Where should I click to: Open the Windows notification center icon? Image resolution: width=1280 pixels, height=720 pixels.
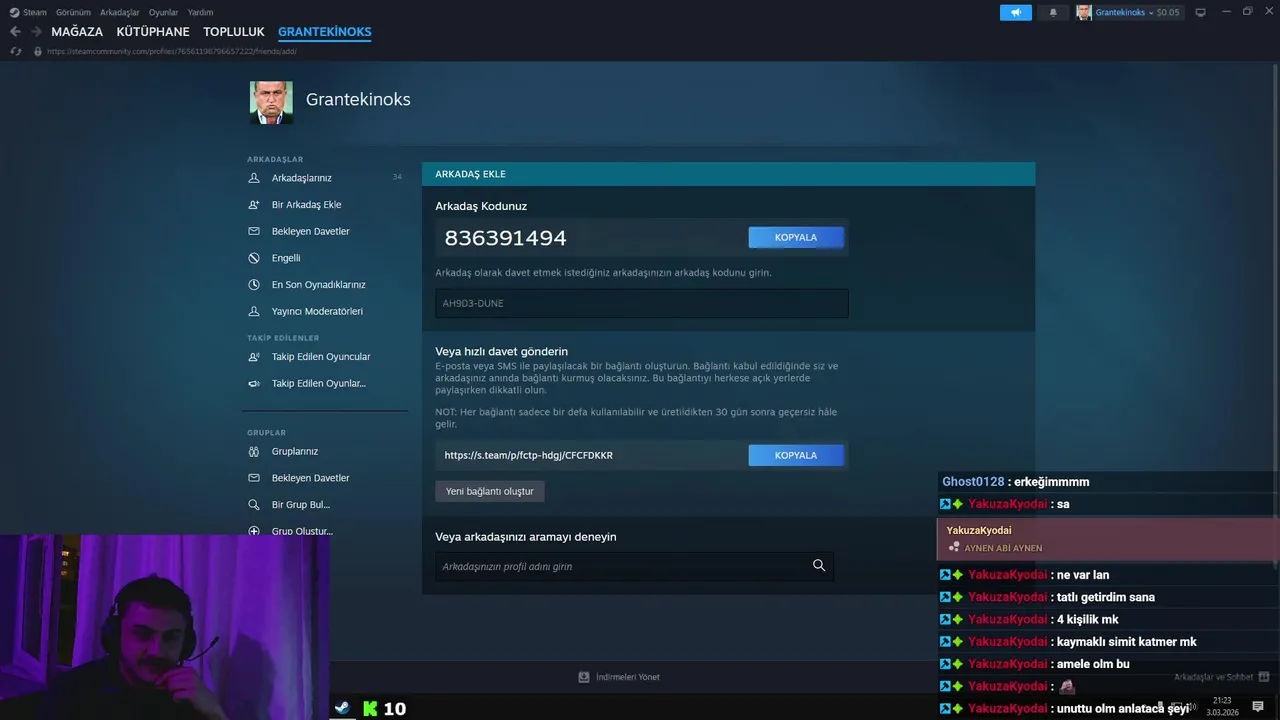coord(1258,706)
